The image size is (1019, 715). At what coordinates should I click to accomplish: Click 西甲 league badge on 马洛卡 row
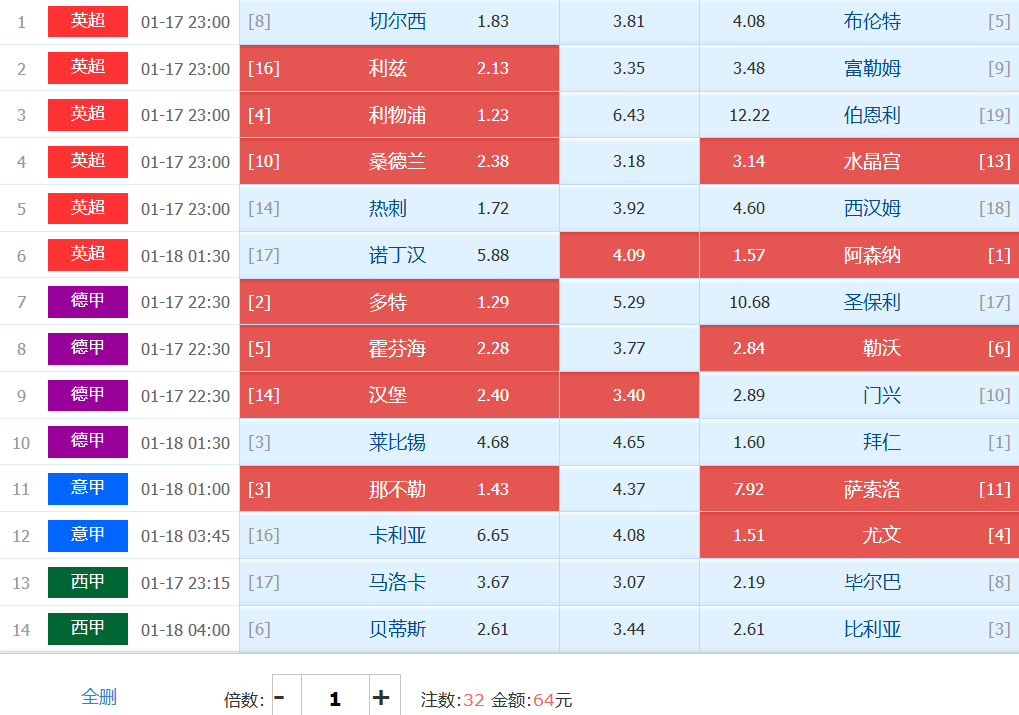point(88,582)
